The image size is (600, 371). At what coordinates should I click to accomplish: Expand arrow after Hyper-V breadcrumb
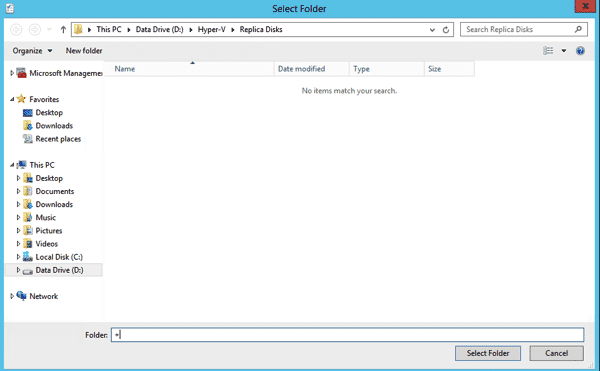233,29
